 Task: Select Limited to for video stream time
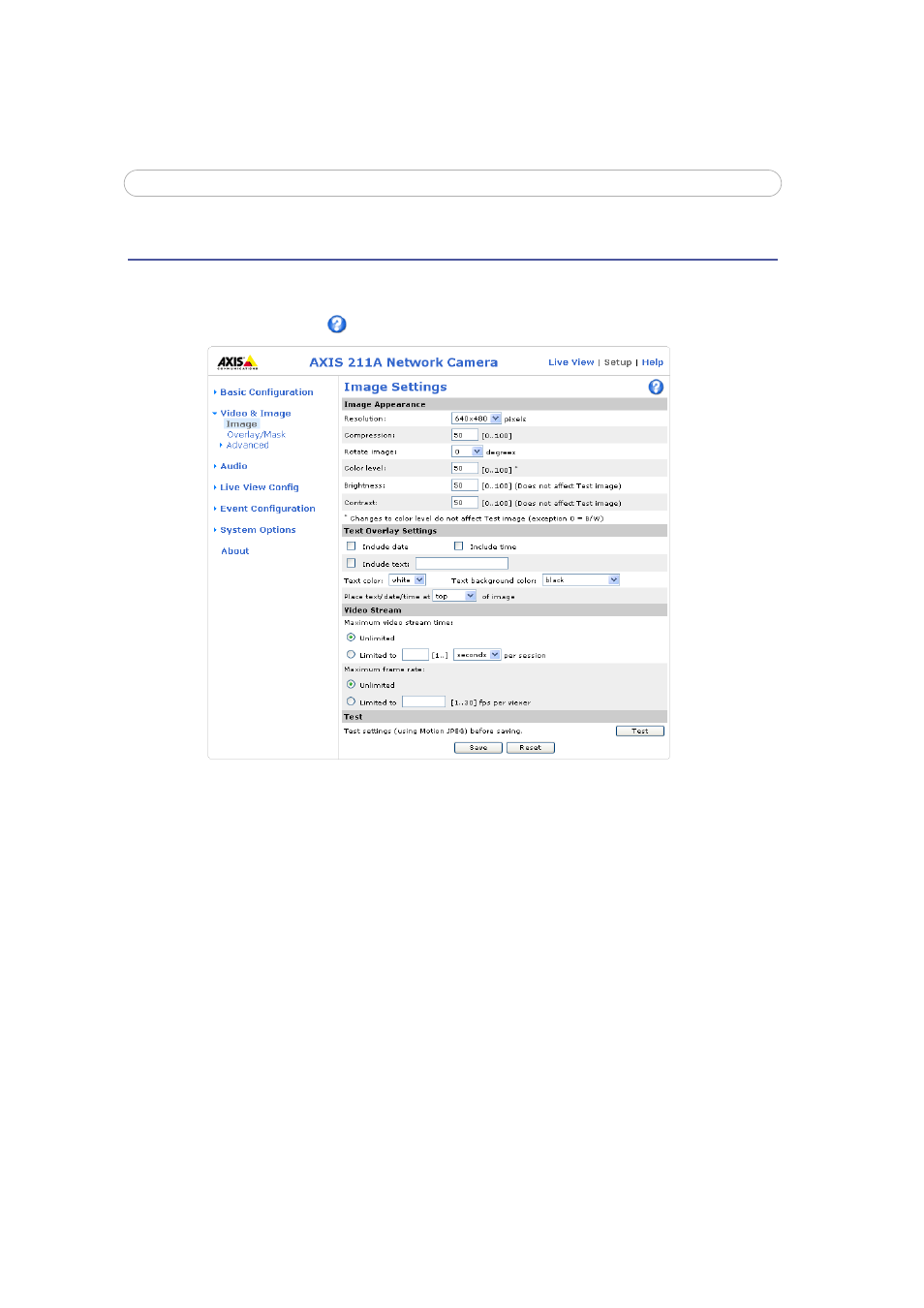(x=351, y=655)
